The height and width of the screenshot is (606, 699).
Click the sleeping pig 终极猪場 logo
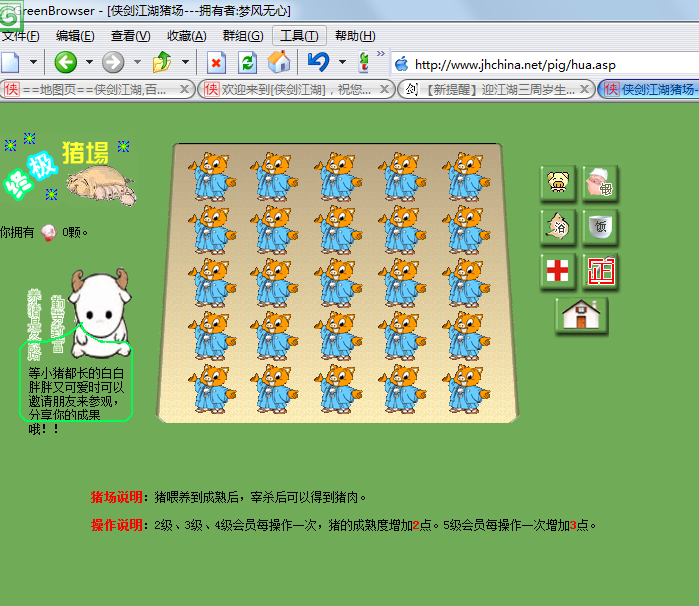pyautogui.click(x=69, y=169)
